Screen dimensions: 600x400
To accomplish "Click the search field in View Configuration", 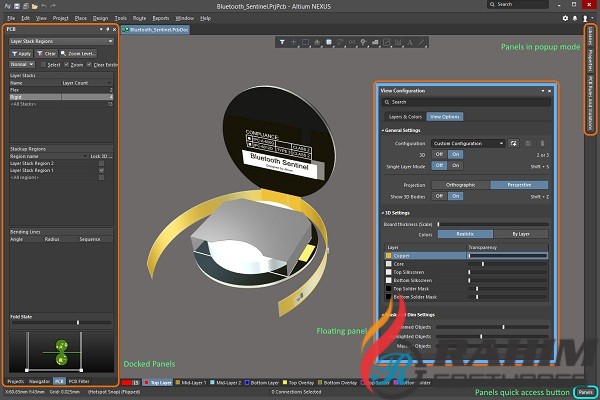I will click(x=466, y=102).
